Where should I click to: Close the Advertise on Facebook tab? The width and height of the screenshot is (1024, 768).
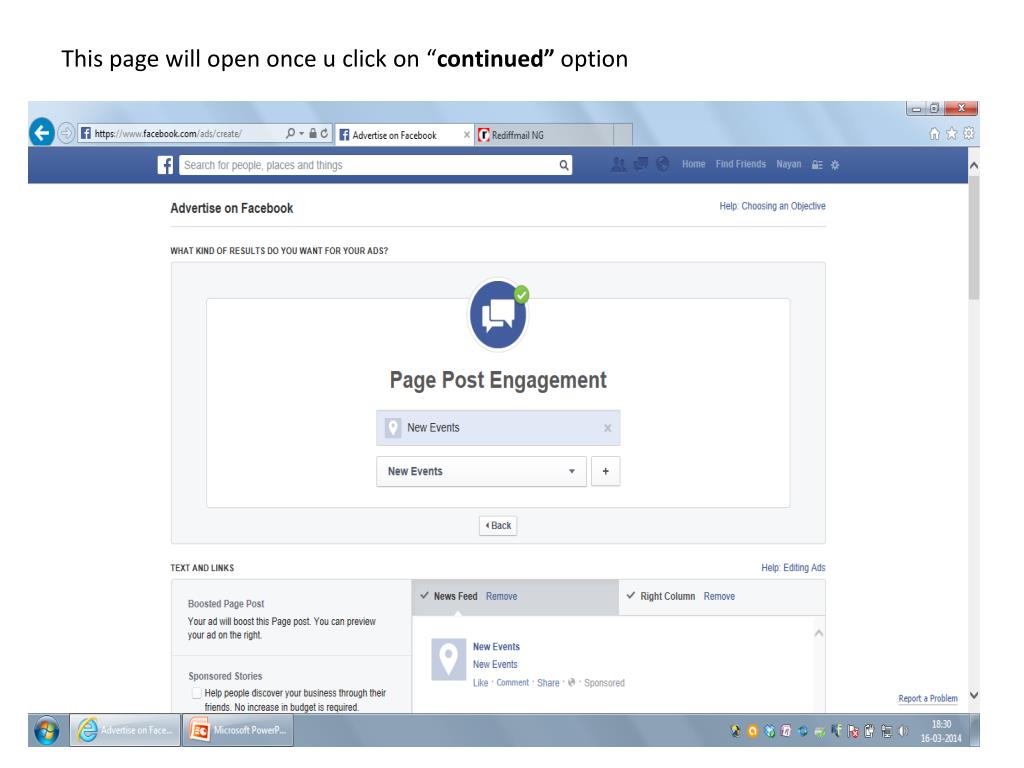[x=467, y=135]
